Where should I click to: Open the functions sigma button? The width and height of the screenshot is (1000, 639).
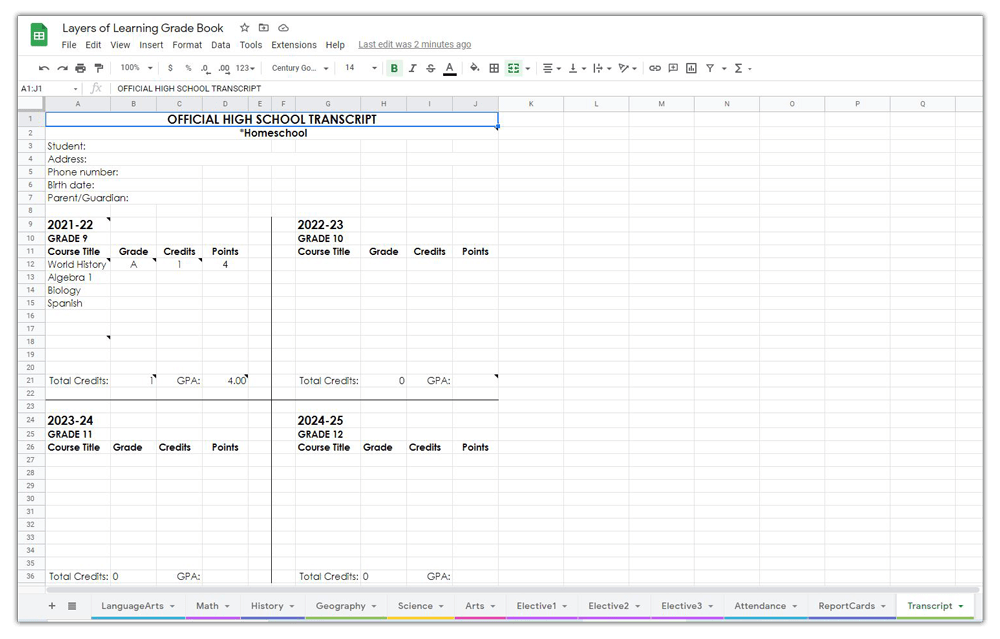[x=739, y=68]
